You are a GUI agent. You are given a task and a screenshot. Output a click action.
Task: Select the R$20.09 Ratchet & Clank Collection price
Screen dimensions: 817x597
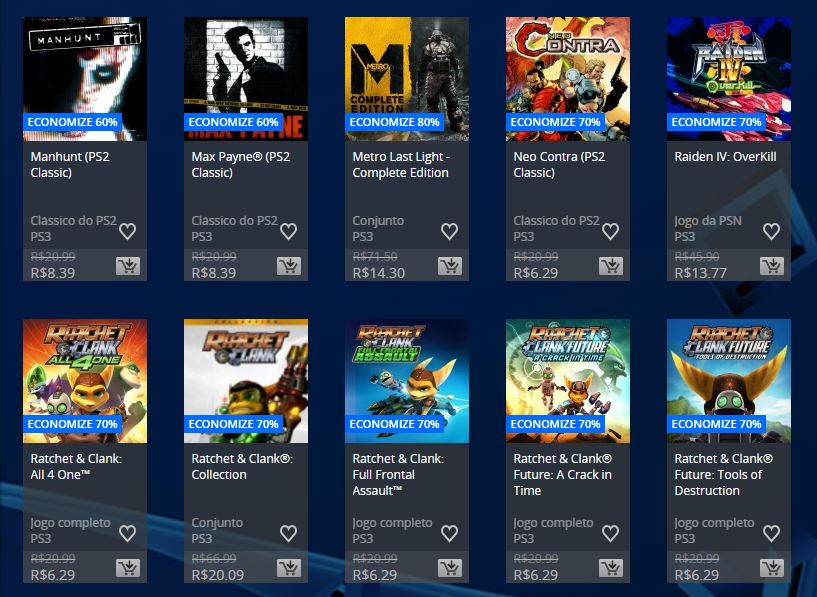pos(218,575)
